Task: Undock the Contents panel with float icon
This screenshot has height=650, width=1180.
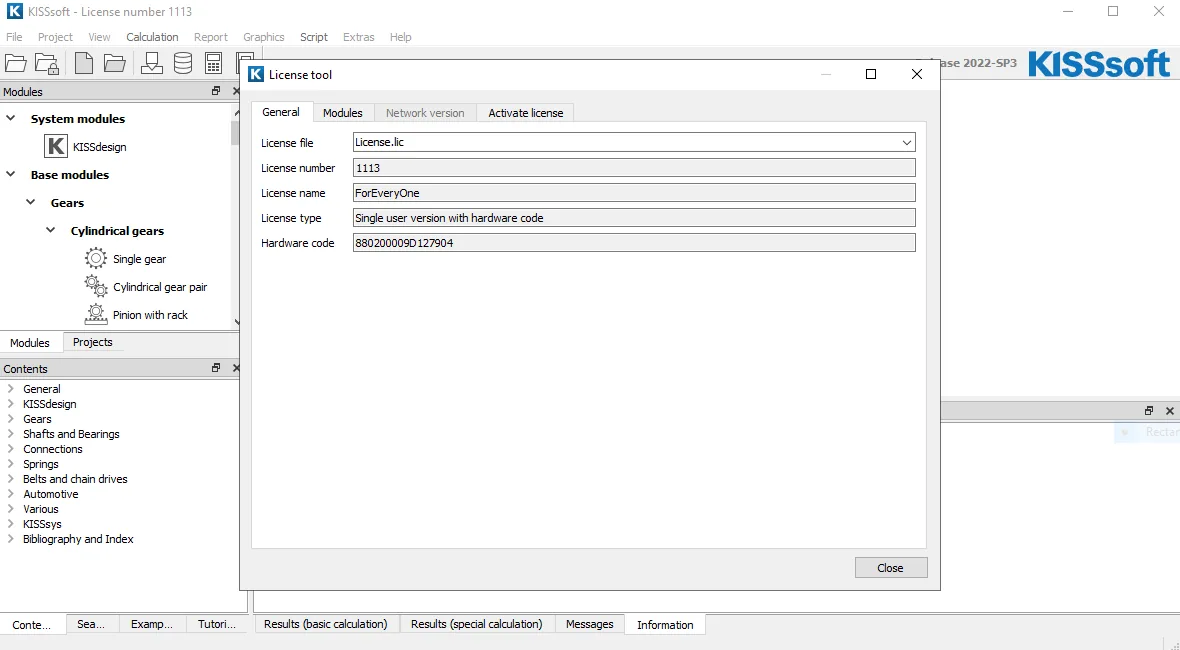Action: [216, 368]
